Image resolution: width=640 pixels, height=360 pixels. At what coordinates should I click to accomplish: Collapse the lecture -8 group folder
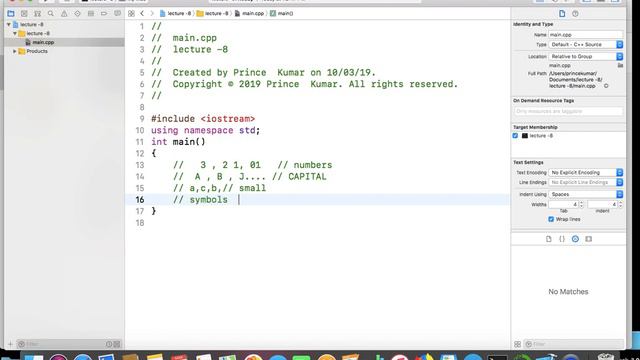[x=15, y=33]
